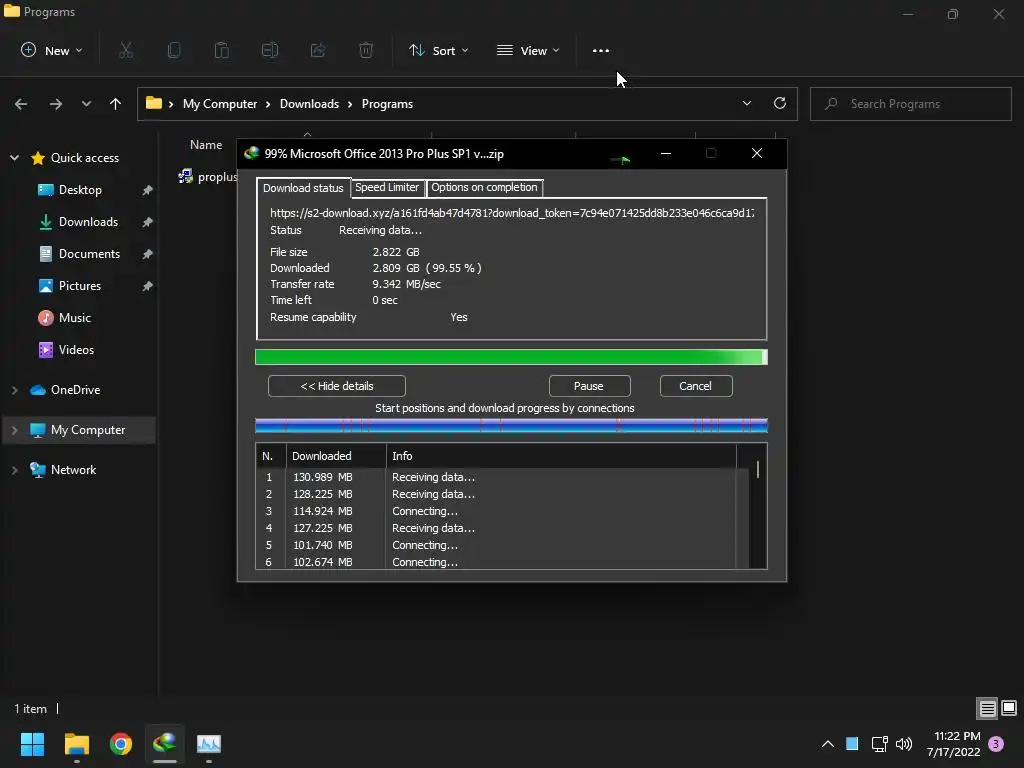Click the Rename icon in File Explorer toolbar
Image resolution: width=1024 pixels, height=768 pixels.
point(270,50)
